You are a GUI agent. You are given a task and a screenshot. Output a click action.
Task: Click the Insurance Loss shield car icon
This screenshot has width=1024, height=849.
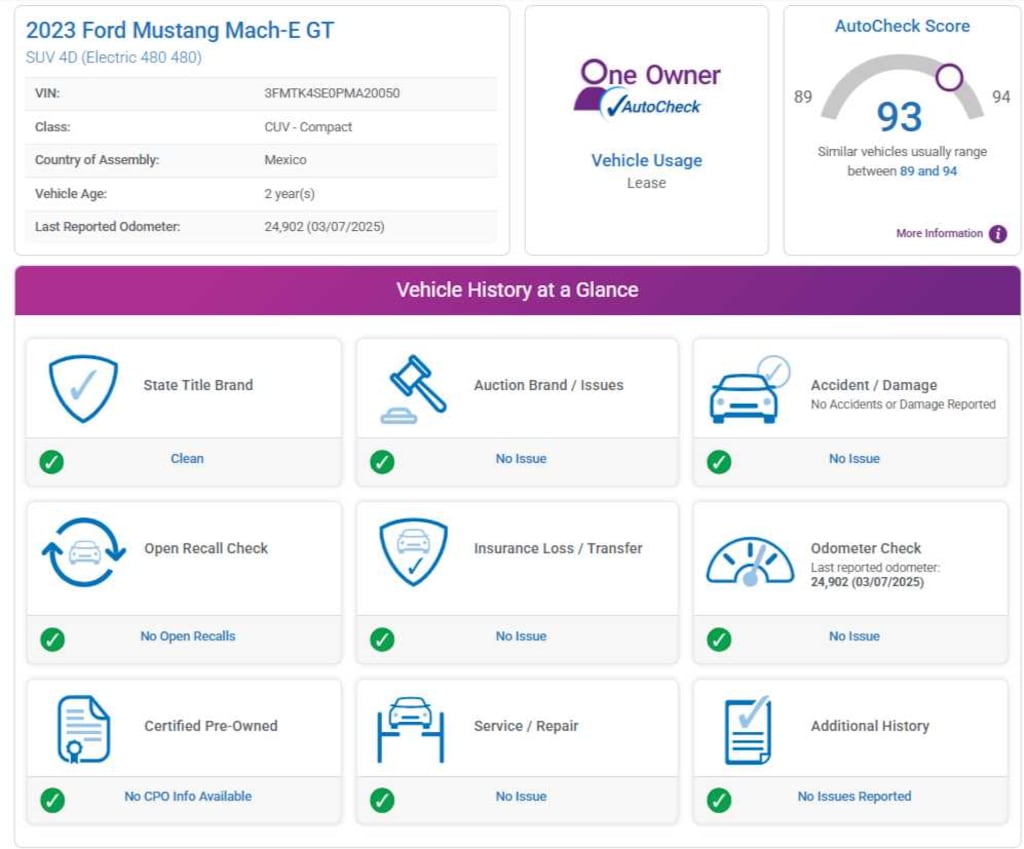click(413, 552)
